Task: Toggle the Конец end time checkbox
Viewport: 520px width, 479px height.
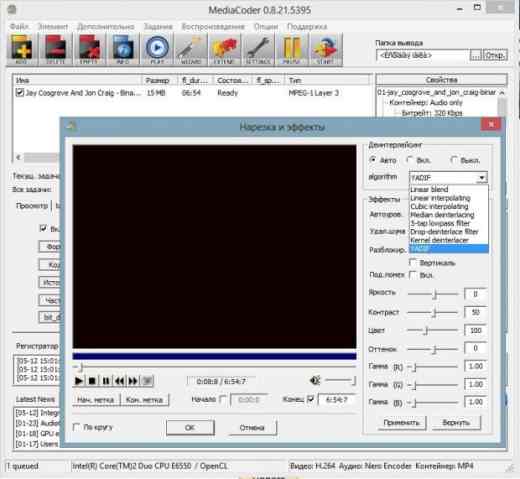Action: click(310, 399)
